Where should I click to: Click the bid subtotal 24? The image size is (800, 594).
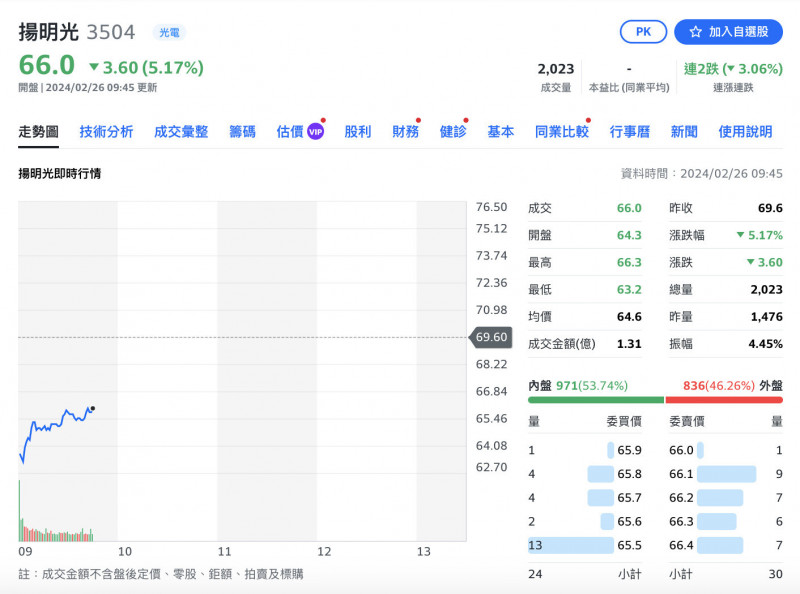point(535,574)
